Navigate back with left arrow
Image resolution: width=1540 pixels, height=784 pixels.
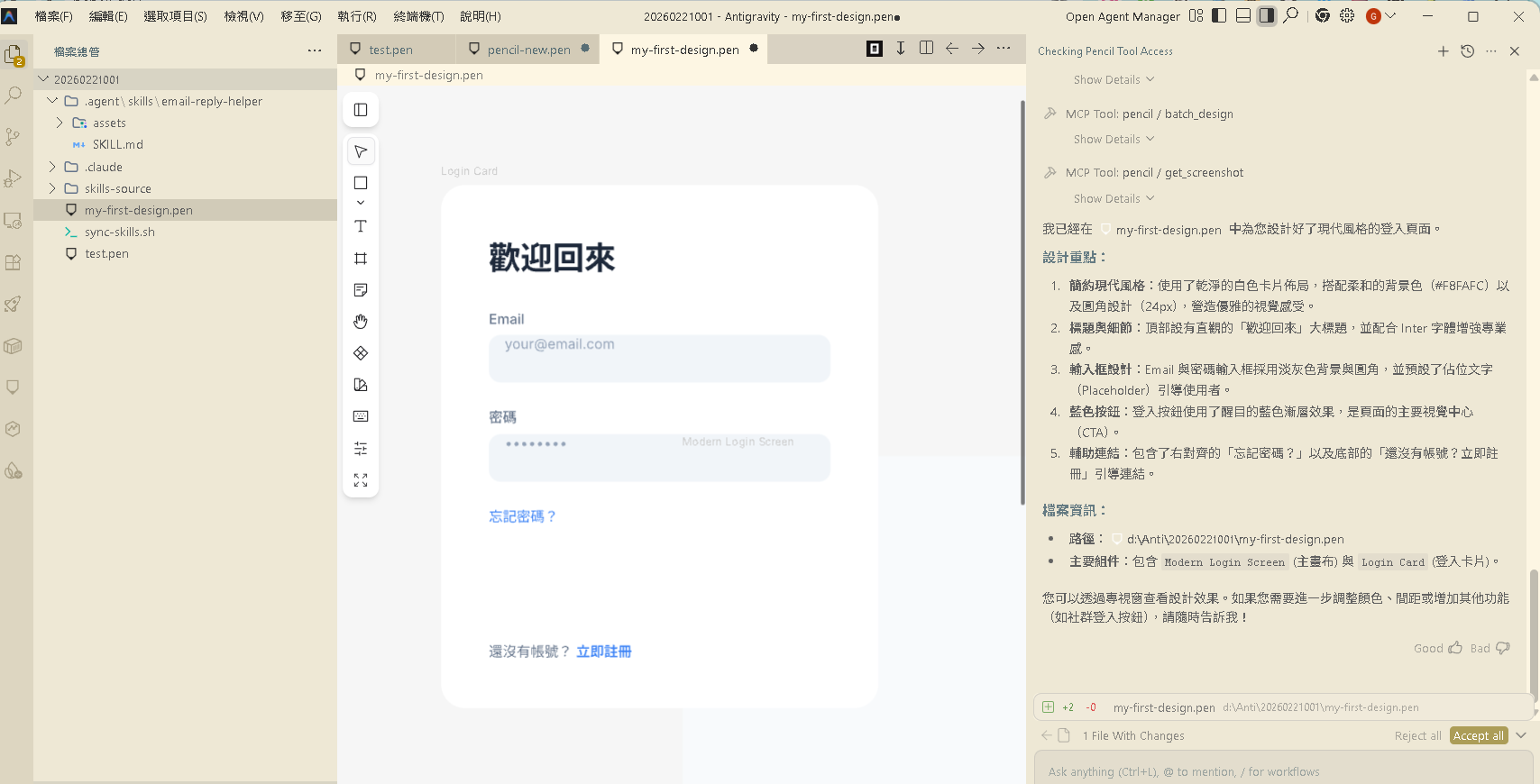pos(952,49)
